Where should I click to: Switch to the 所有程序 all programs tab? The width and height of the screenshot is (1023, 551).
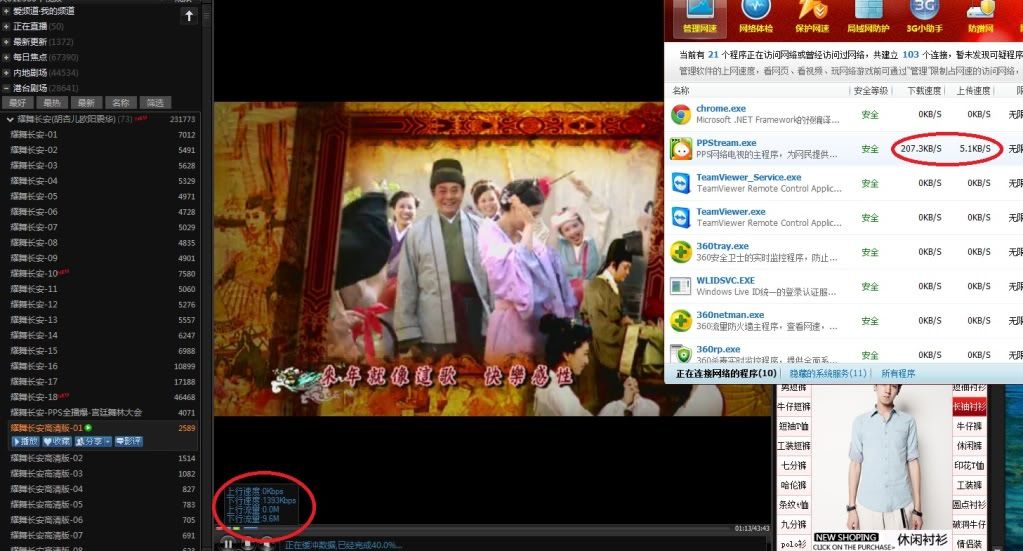click(x=897, y=373)
